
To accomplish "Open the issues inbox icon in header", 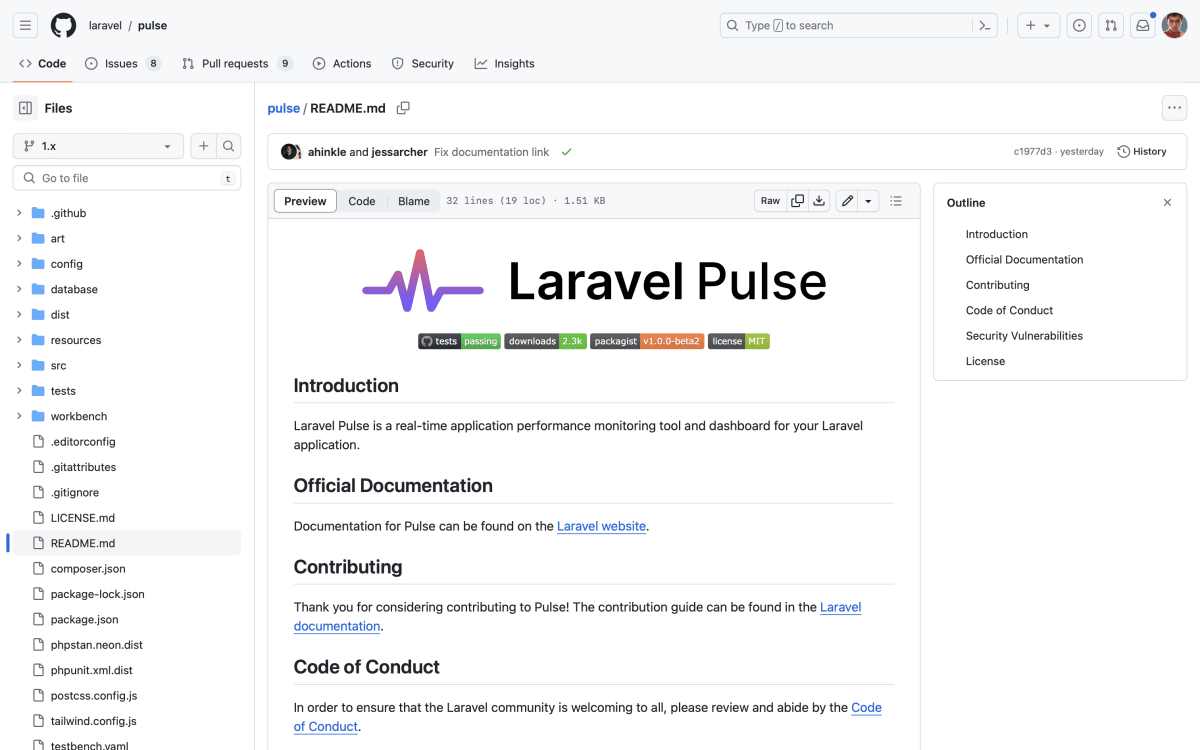I will click(x=1079, y=26).
